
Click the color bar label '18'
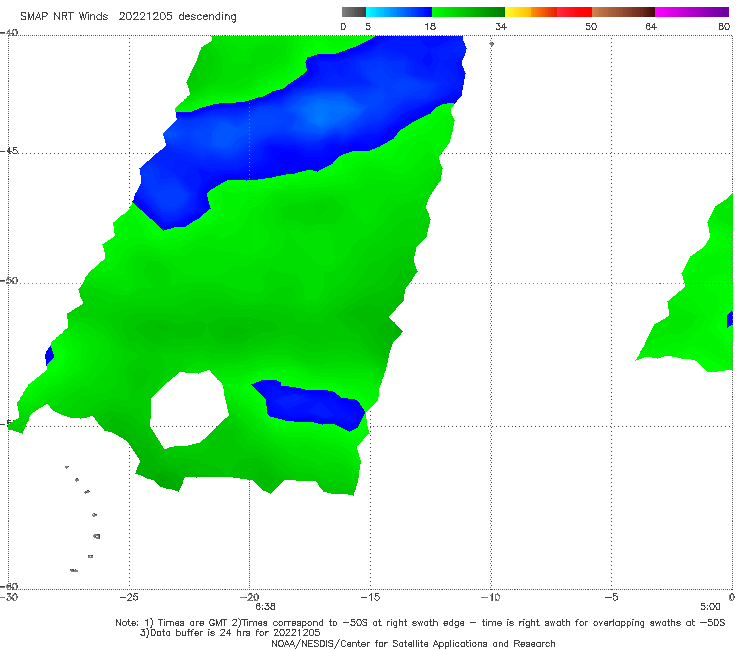(x=430, y=26)
